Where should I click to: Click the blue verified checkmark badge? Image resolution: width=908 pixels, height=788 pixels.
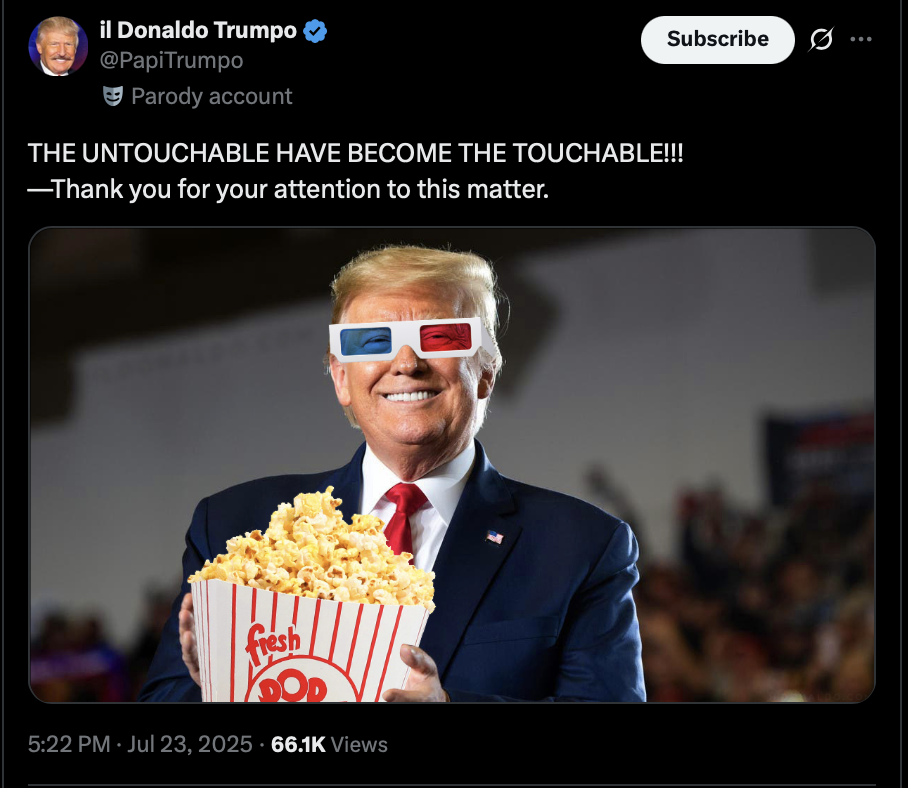[316, 31]
